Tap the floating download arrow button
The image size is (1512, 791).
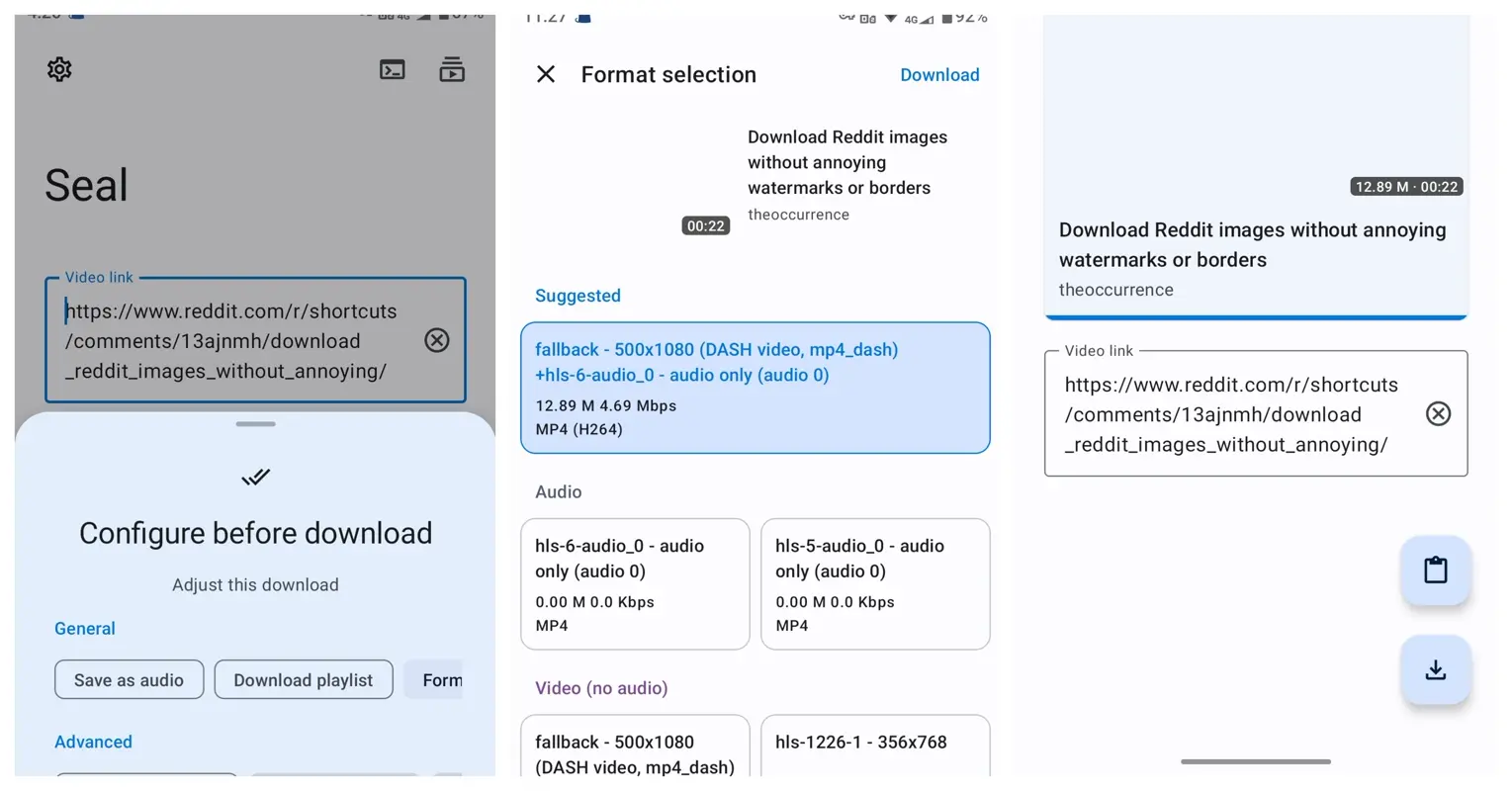(x=1435, y=670)
